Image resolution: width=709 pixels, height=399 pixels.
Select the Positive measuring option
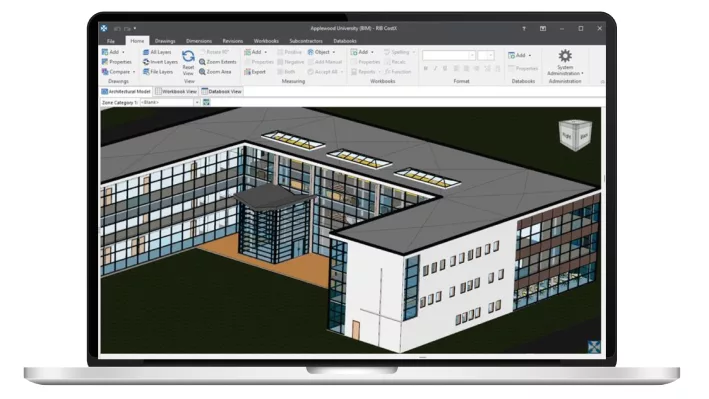289,52
